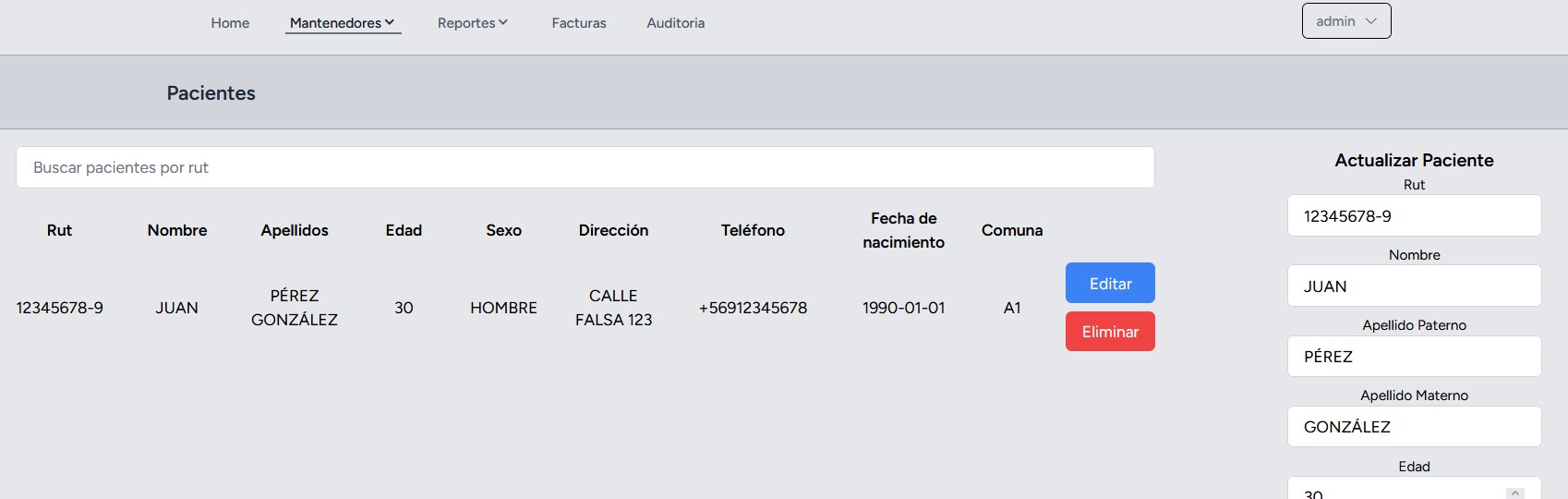The image size is (1568, 499).
Task: Click the Editar button for Juan
Action: pos(1110,284)
